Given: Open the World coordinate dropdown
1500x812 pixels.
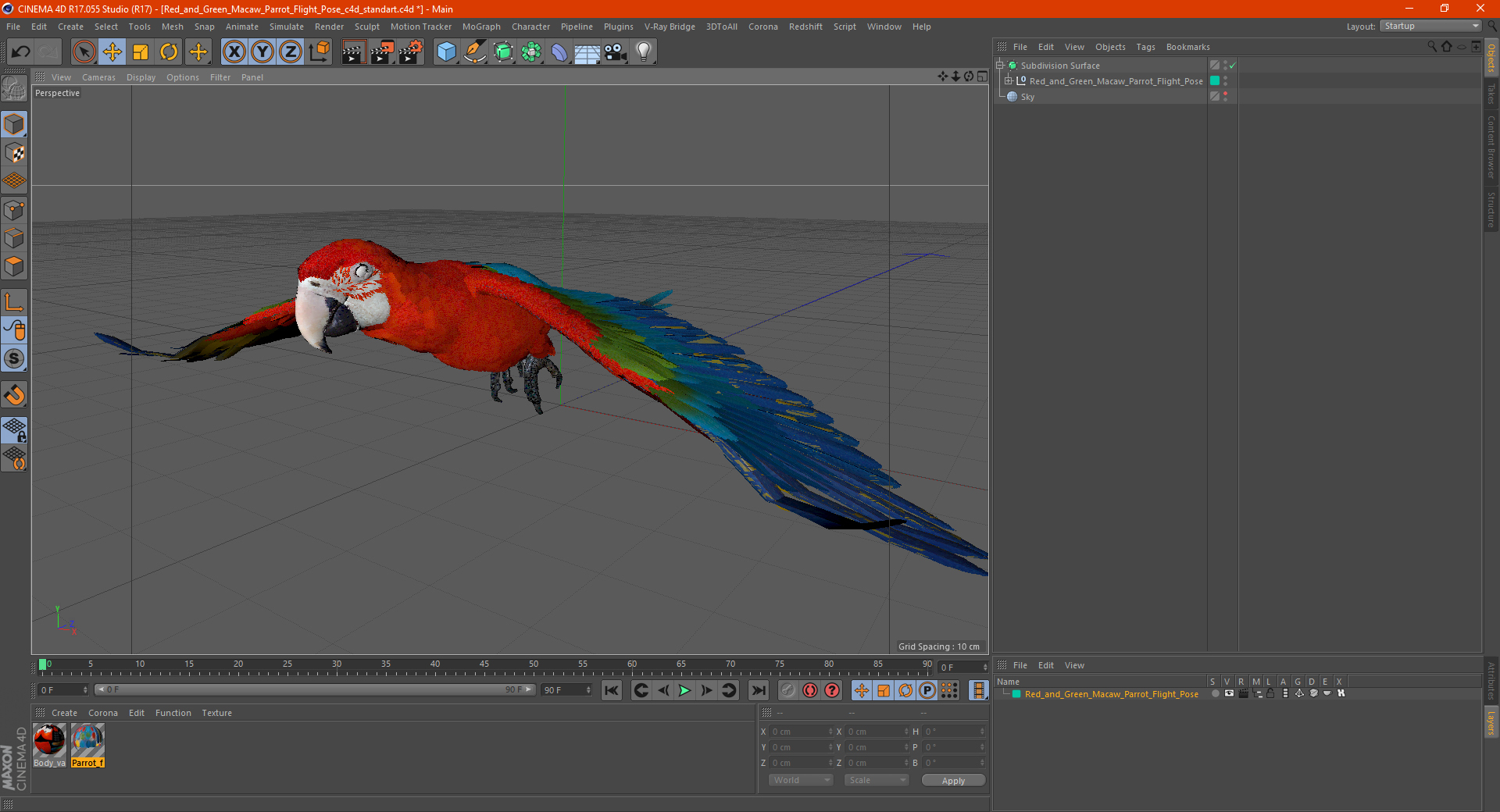Looking at the screenshot, I should point(801,780).
